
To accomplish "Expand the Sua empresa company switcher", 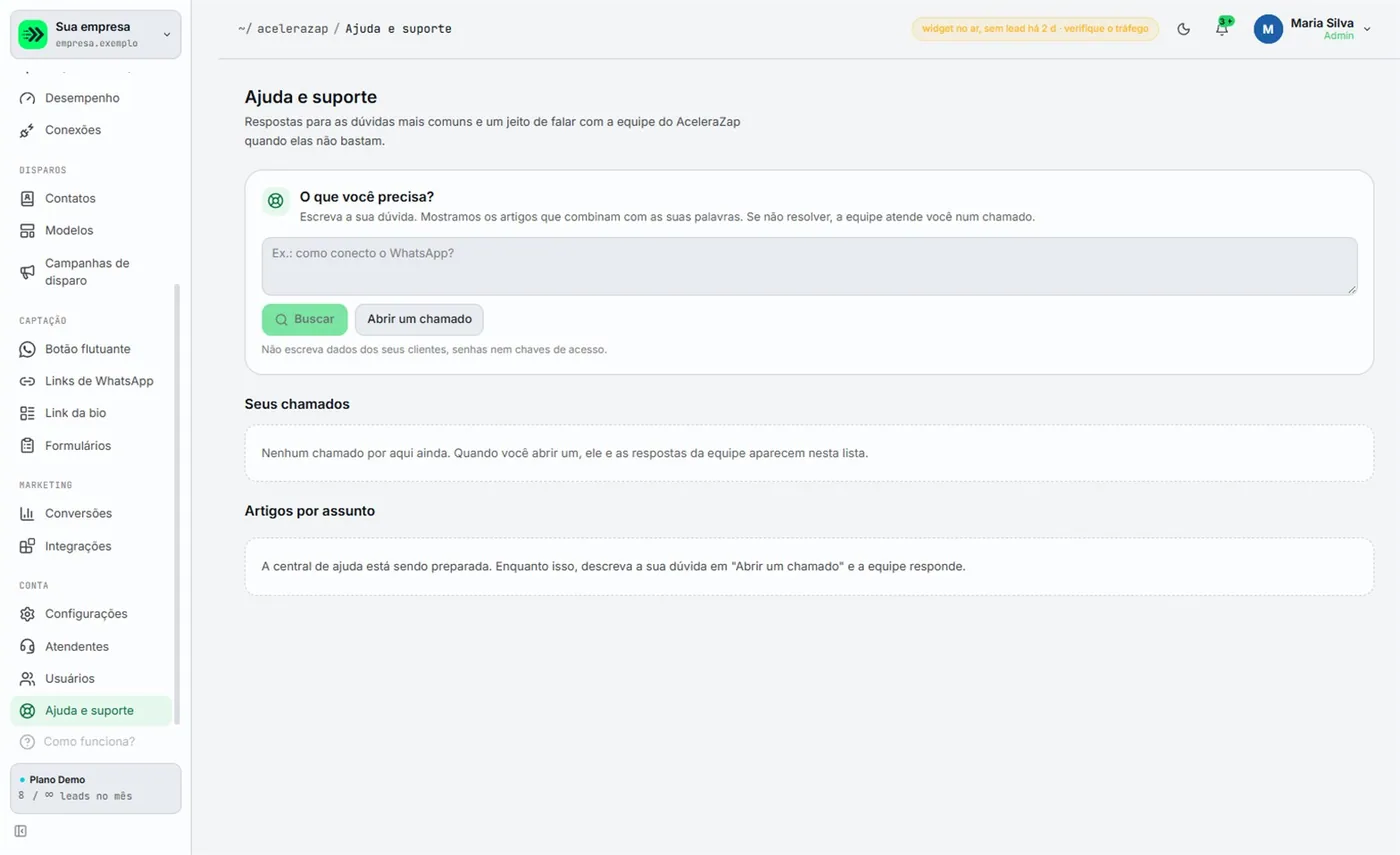I will [x=96, y=35].
